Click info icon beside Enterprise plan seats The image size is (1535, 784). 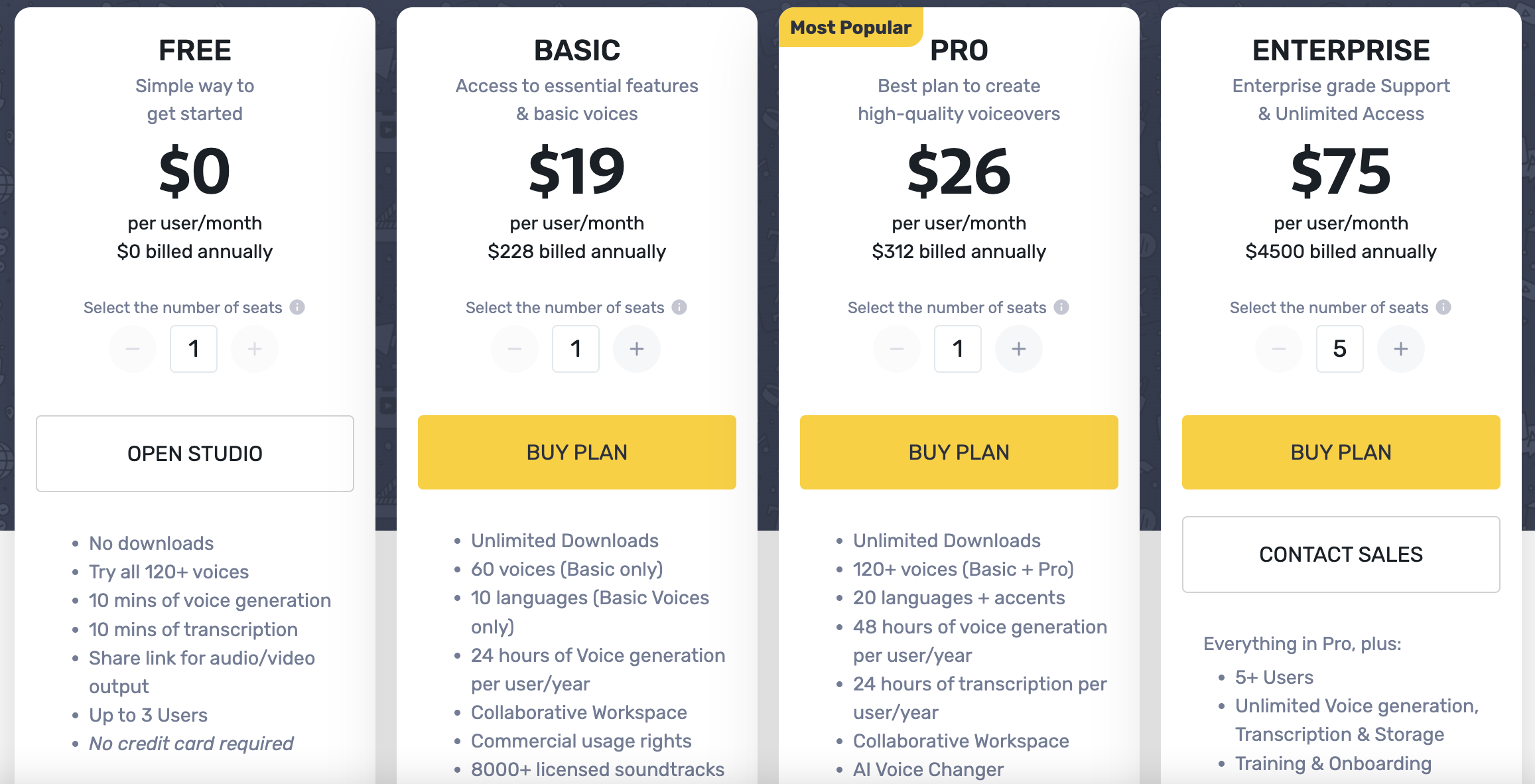tap(1443, 307)
